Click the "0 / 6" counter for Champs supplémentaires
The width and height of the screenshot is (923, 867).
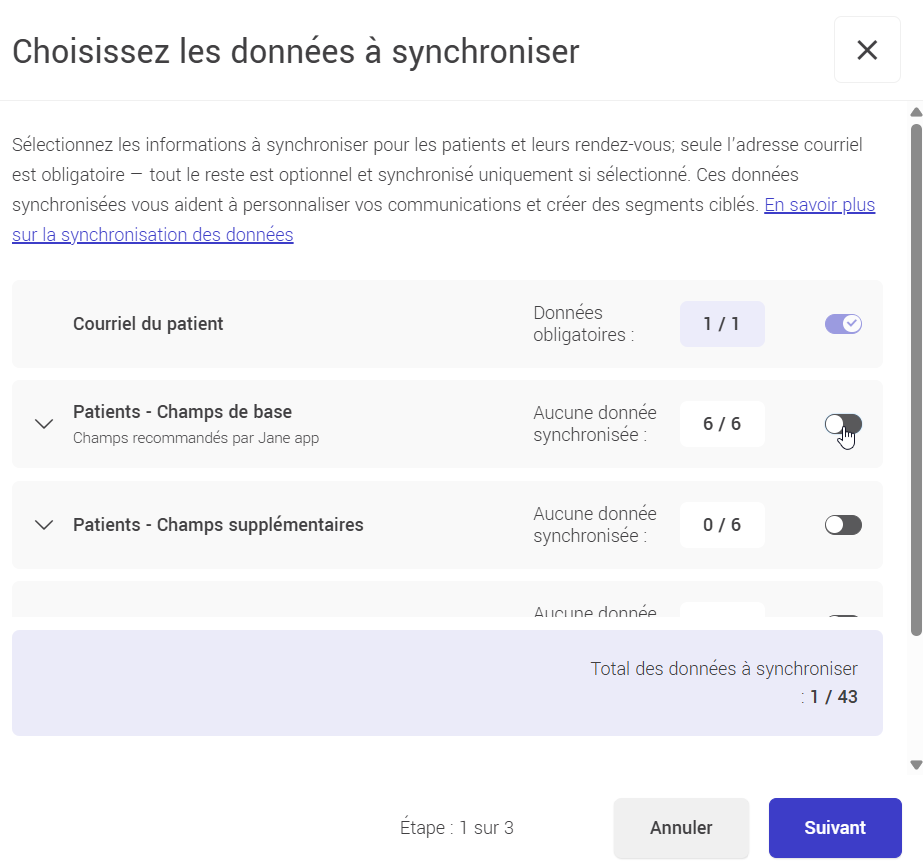pyautogui.click(x=722, y=524)
